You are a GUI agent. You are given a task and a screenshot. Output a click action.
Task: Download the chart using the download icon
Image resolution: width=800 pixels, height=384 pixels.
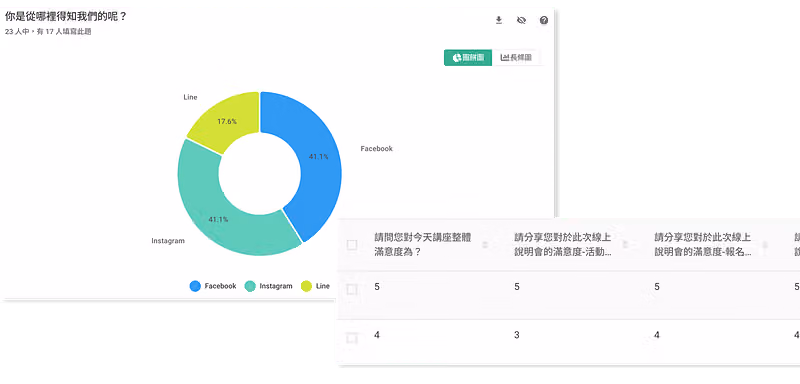click(499, 20)
